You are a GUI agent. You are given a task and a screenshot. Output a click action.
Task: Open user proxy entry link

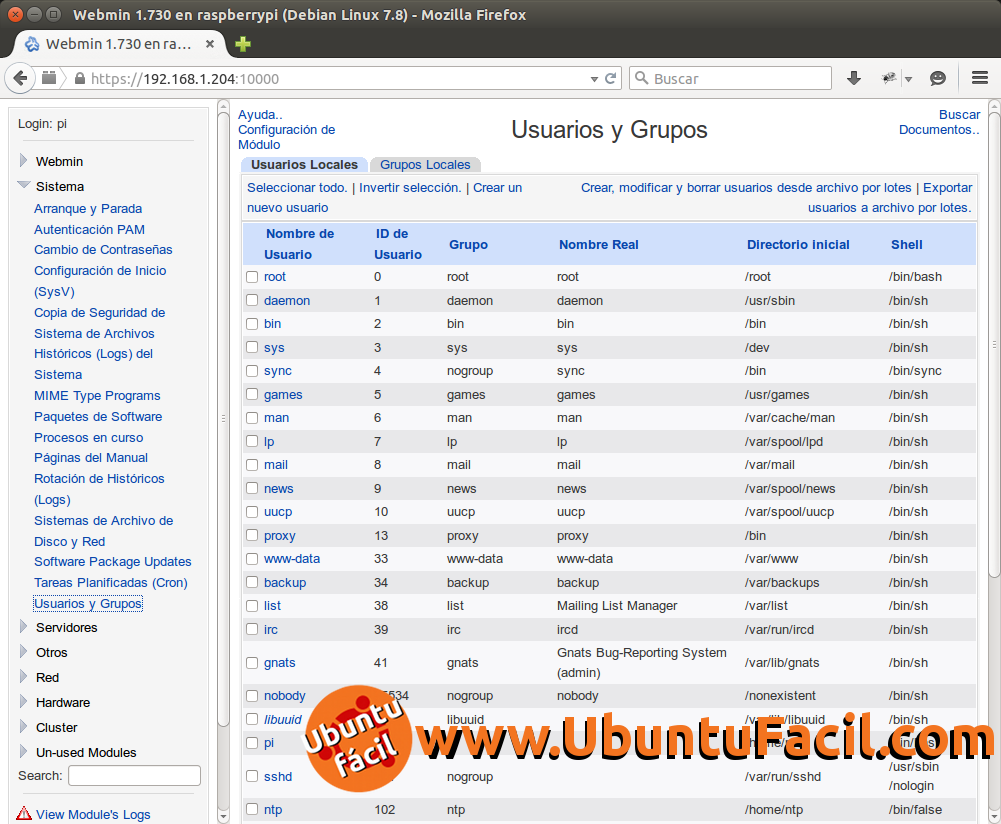(x=280, y=536)
